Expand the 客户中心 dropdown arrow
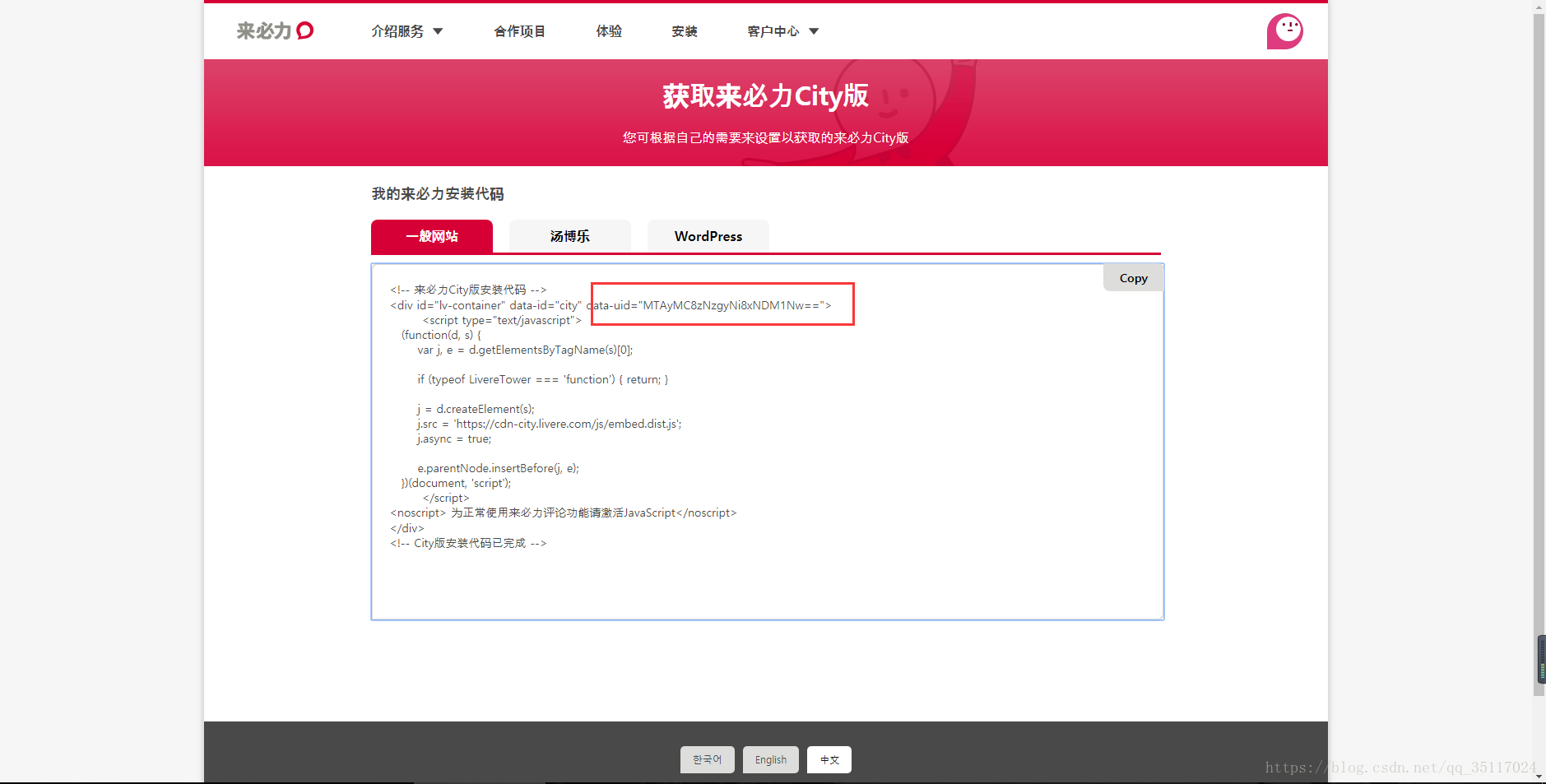 pos(814,31)
